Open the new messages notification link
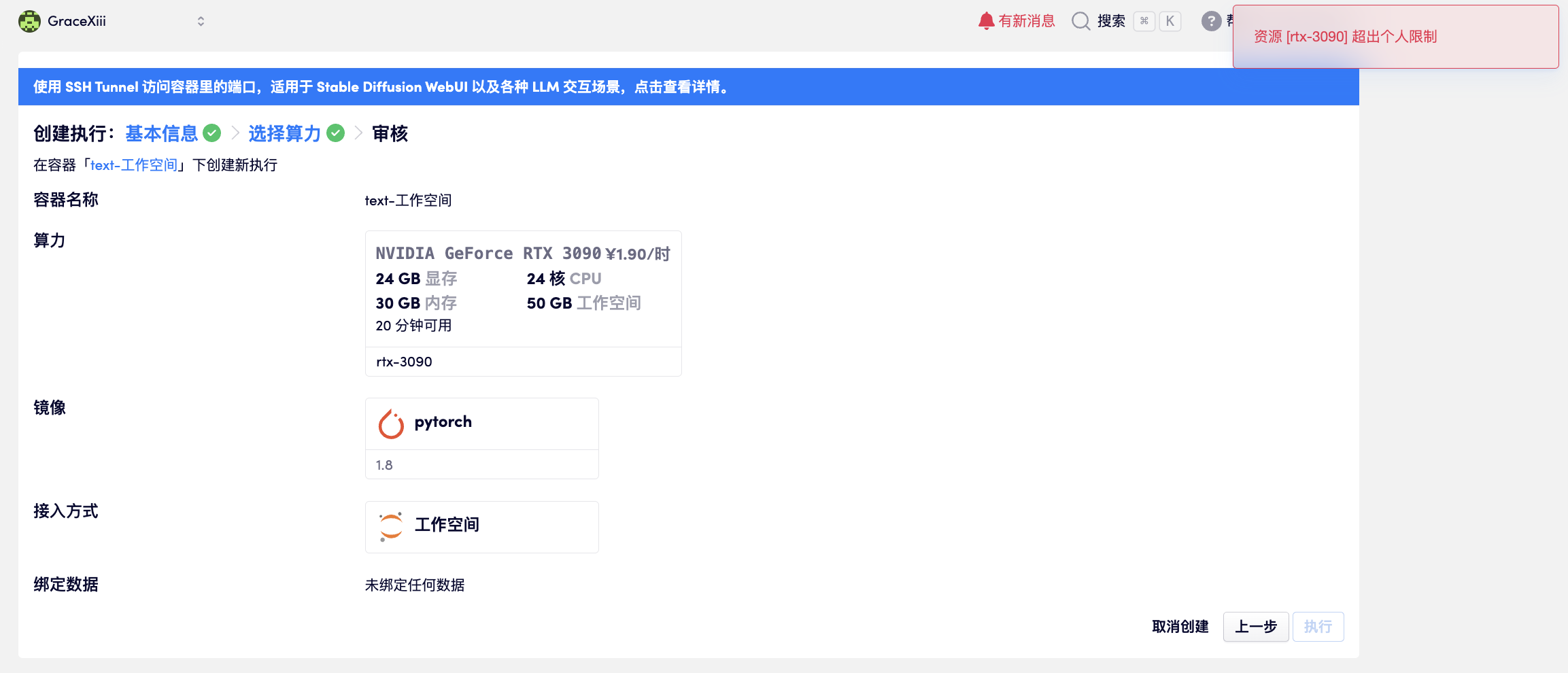Viewport: 1568px width, 673px height. coord(1026,21)
